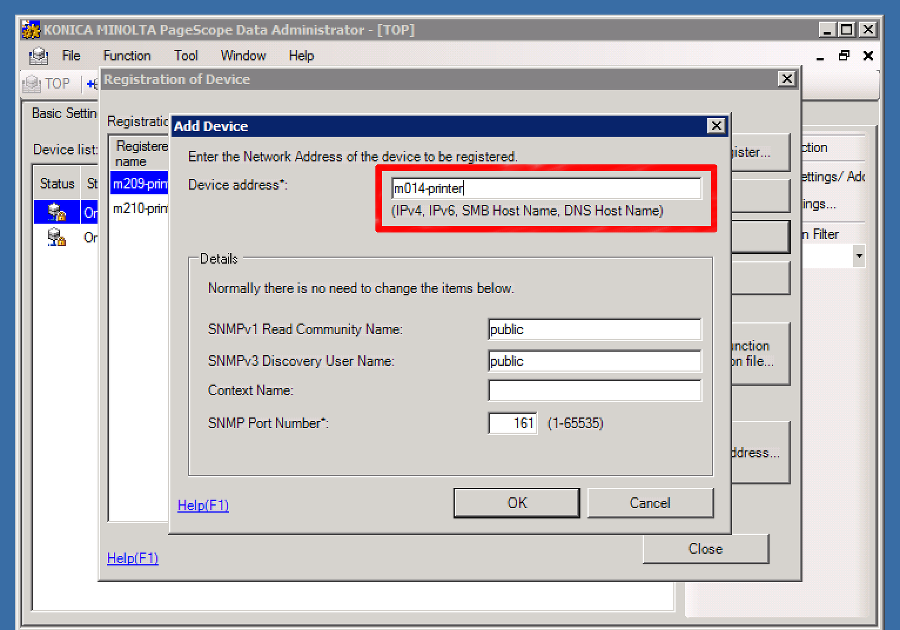
Task: Open Help(F1) link in Registration of Device window
Action: click(133, 558)
